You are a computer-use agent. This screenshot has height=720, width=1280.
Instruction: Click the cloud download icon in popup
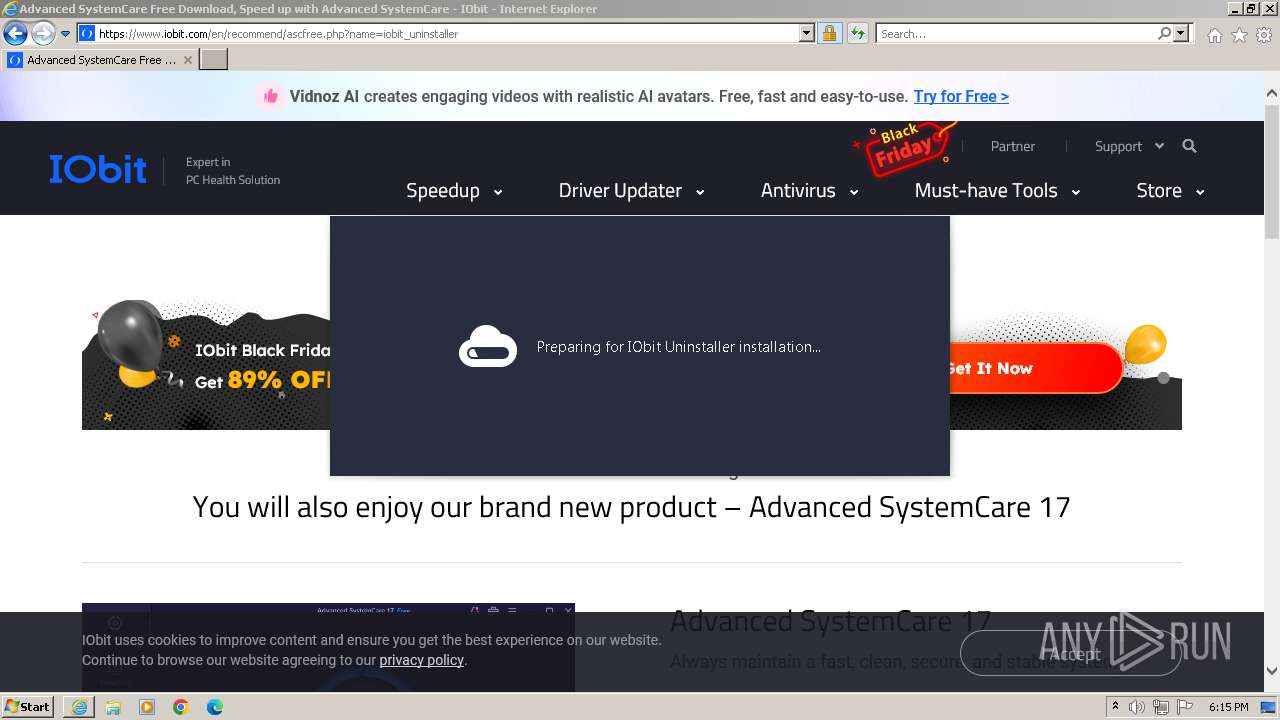tap(488, 347)
